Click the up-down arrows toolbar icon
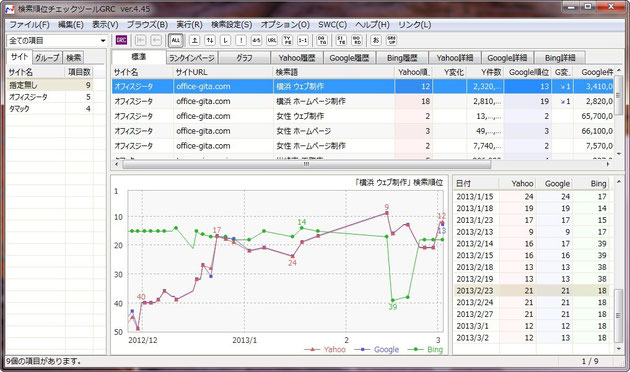The image size is (630, 372). click(x=210, y=40)
